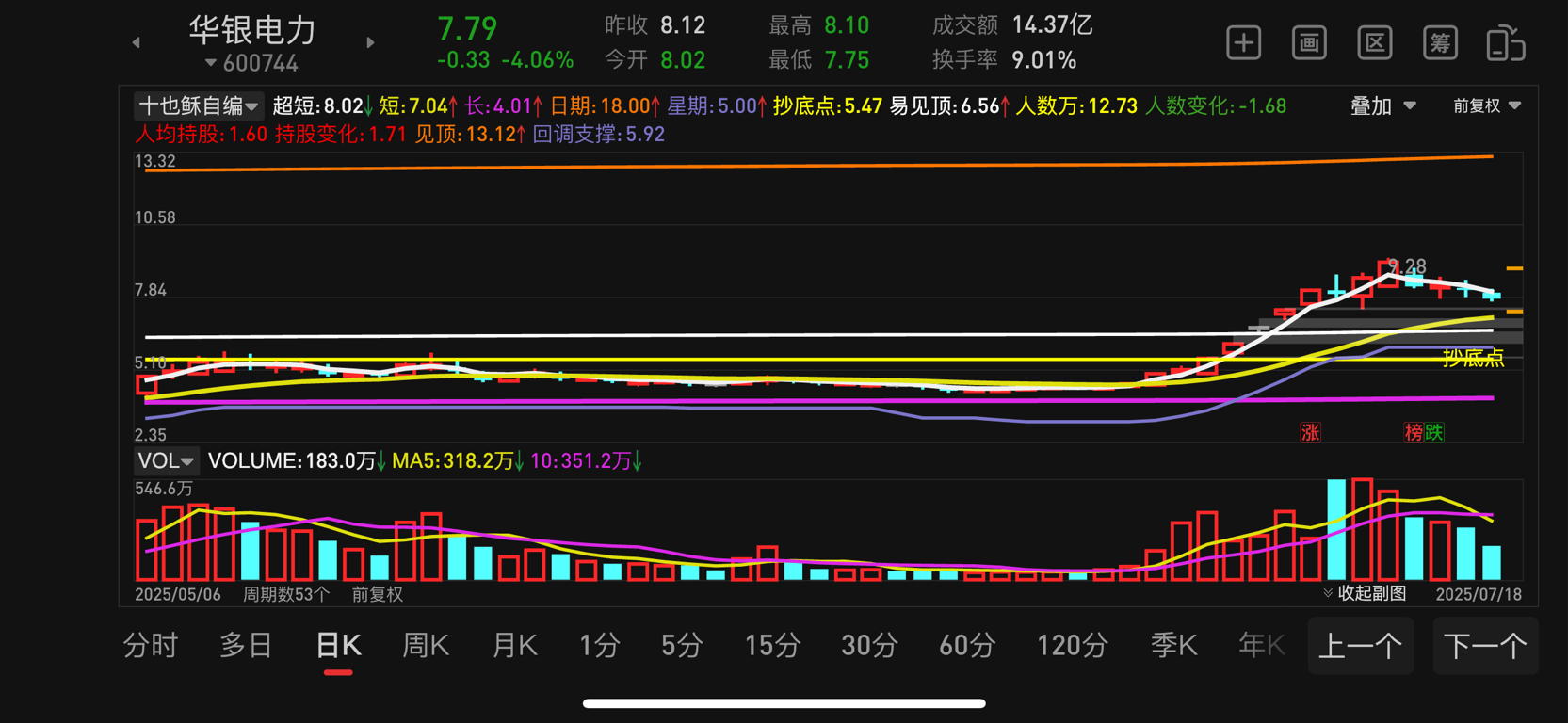
Task: Tap the 周期数53个 label
Action: click(x=286, y=594)
